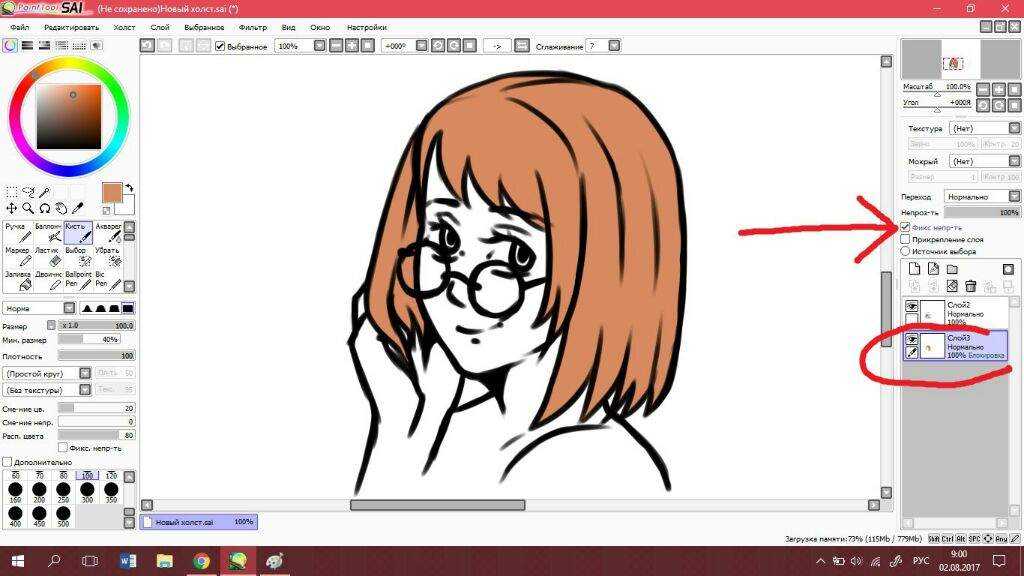This screenshot has width=1024, height=576.
Task: Uncheck the Фикс. непр-ть layer checkbox
Action: (x=906, y=228)
